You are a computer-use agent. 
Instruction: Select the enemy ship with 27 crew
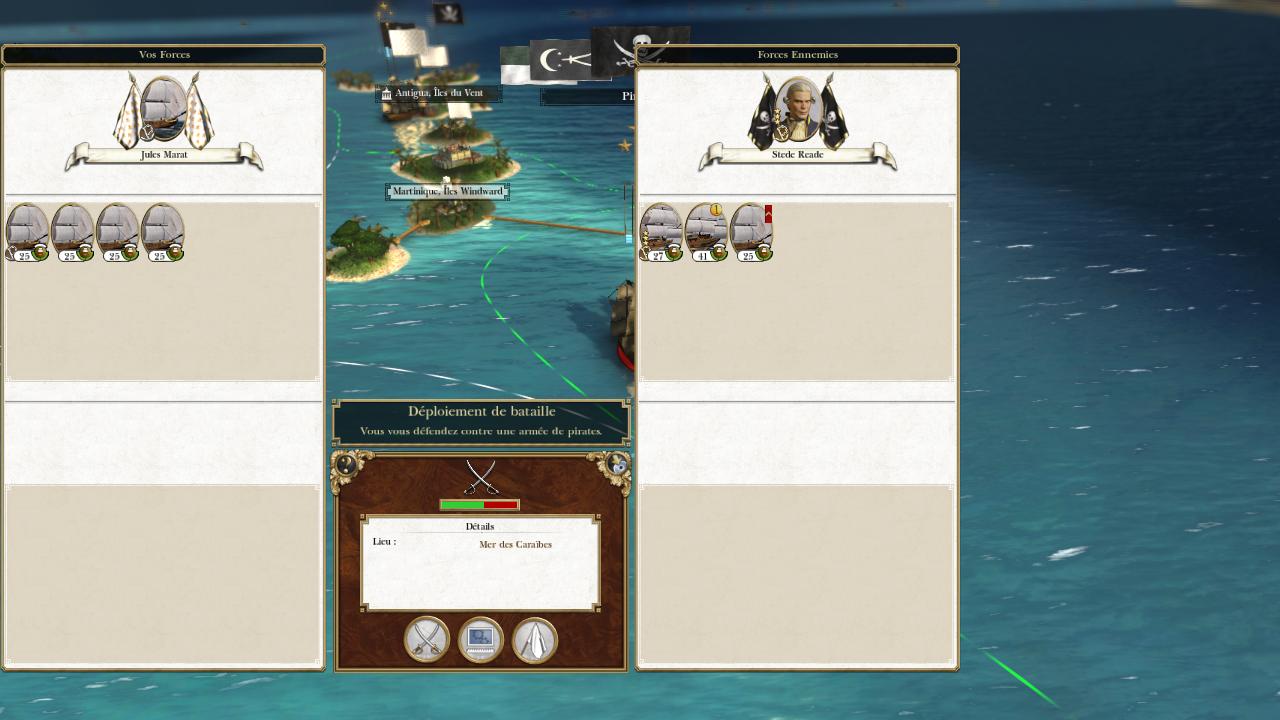click(x=661, y=232)
